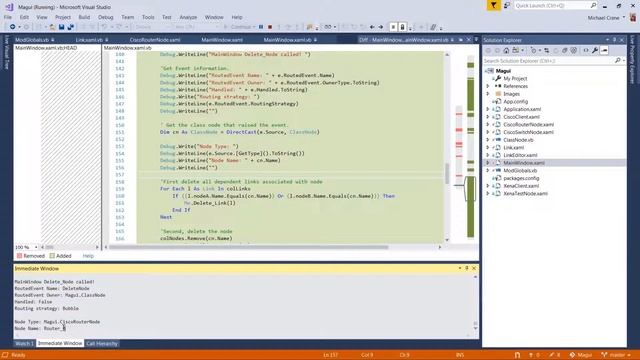Click the View Code icon in Solution Explorer
This screenshot has width=640, height=360.
click(x=586, y=50)
